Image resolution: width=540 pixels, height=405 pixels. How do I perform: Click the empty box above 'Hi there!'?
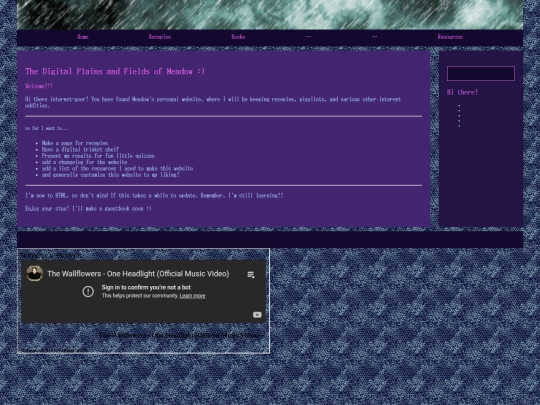click(x=481, y=73)
